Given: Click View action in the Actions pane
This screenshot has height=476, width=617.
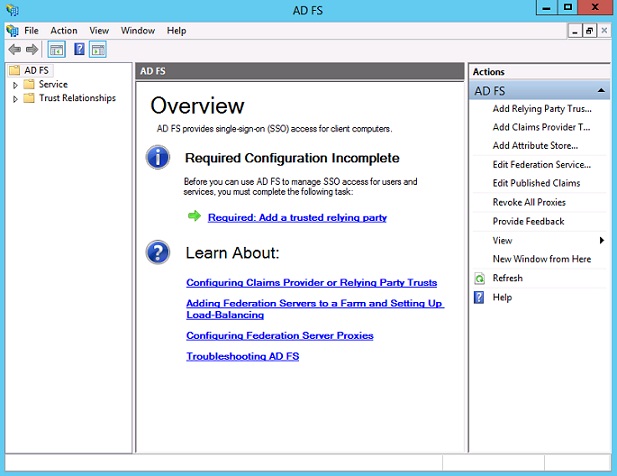Looking at the screenshot, I should 502,240.
